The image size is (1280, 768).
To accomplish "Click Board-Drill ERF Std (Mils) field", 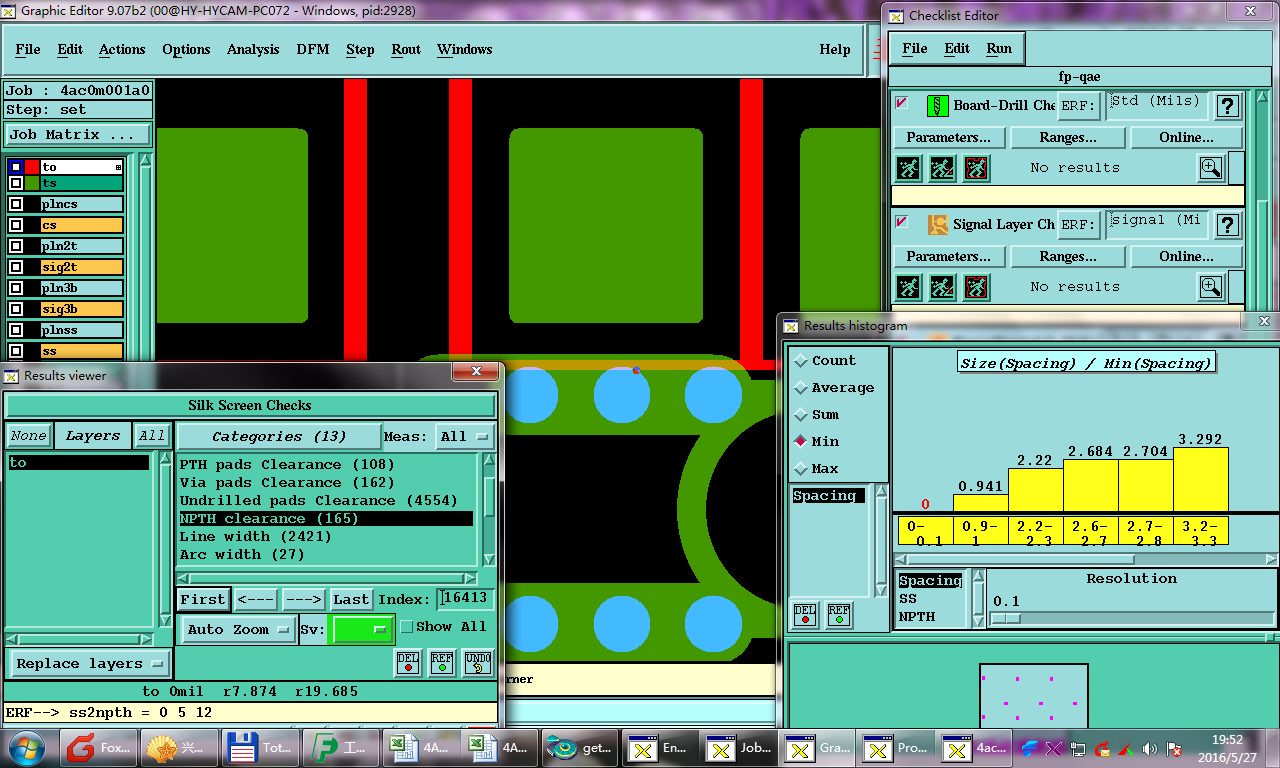I will 1158,104.
